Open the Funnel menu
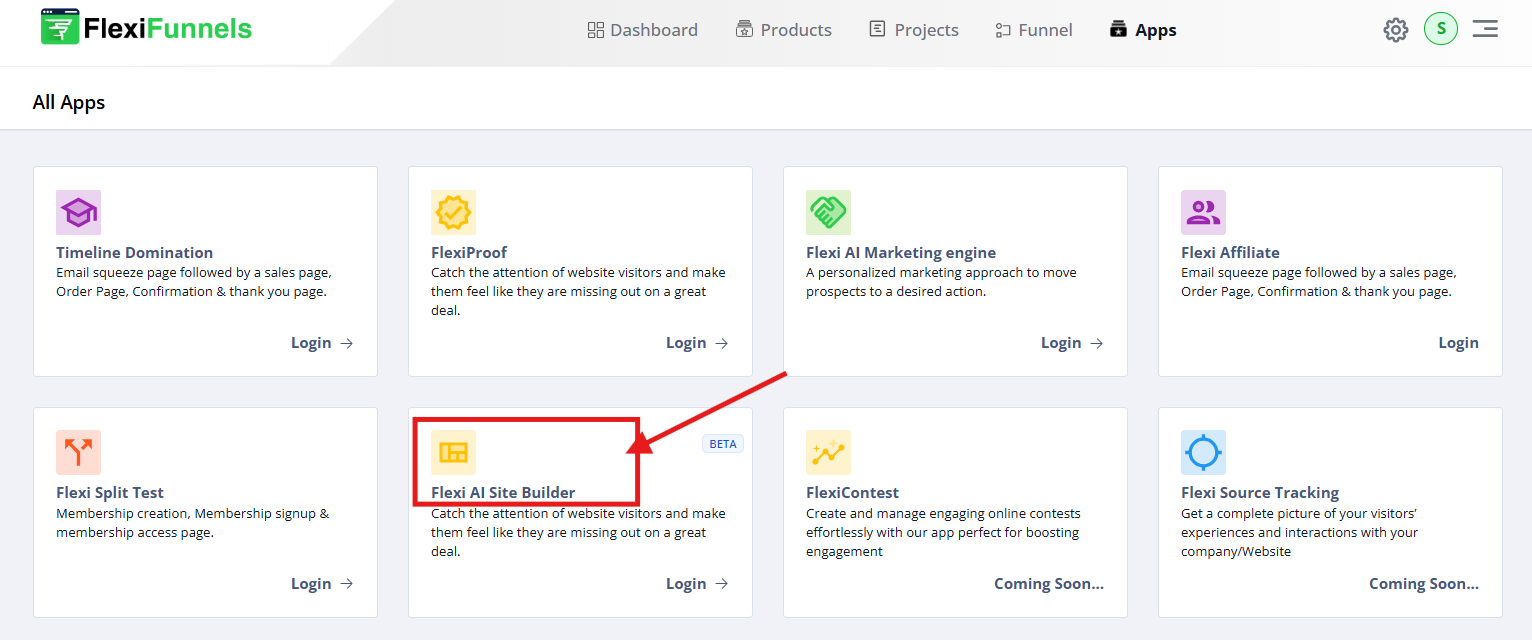This screenshot has height=640, width=1532. point(1034,30)
